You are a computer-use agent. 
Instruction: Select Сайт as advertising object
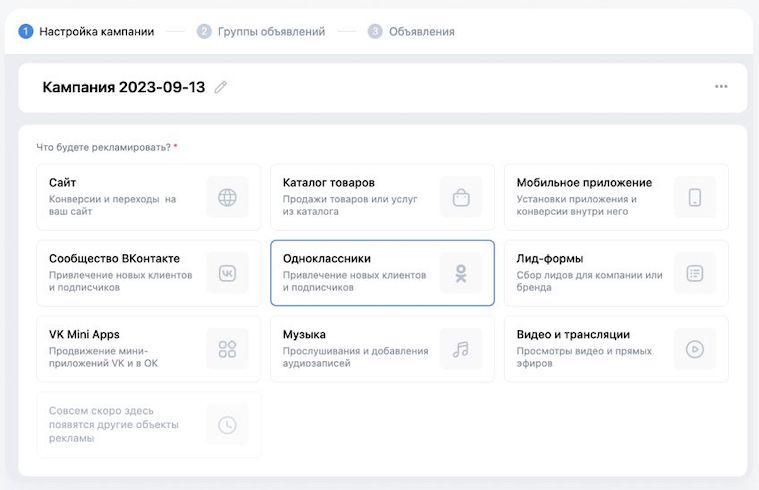point(149,197)
